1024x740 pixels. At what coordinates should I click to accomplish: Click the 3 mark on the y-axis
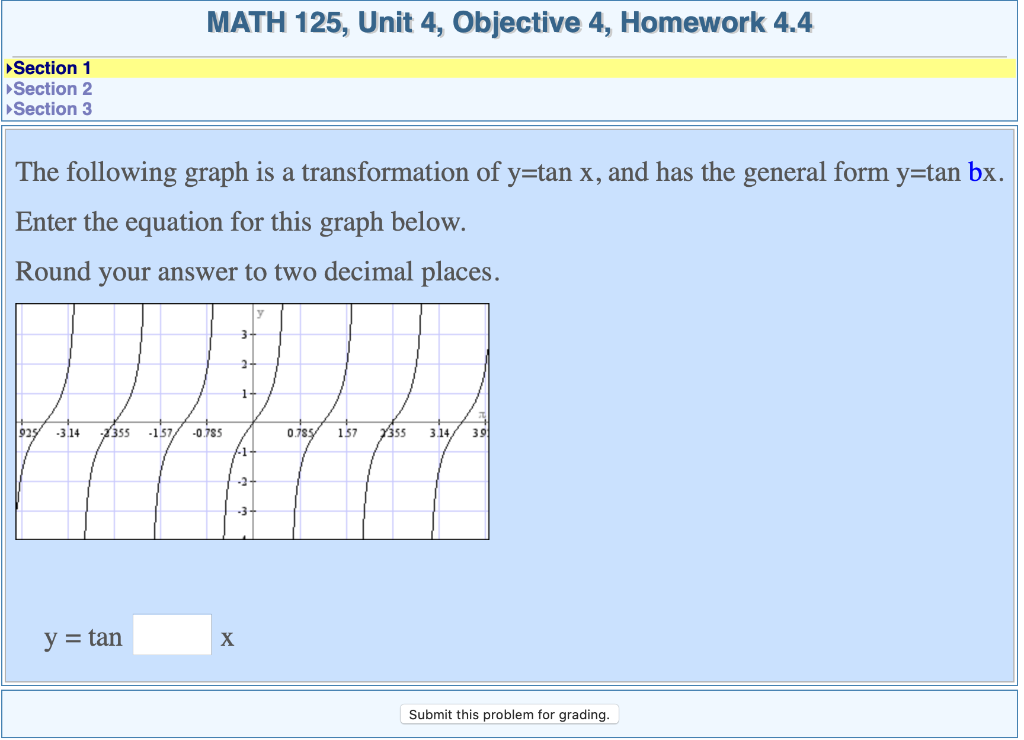[x=245, y=335]
